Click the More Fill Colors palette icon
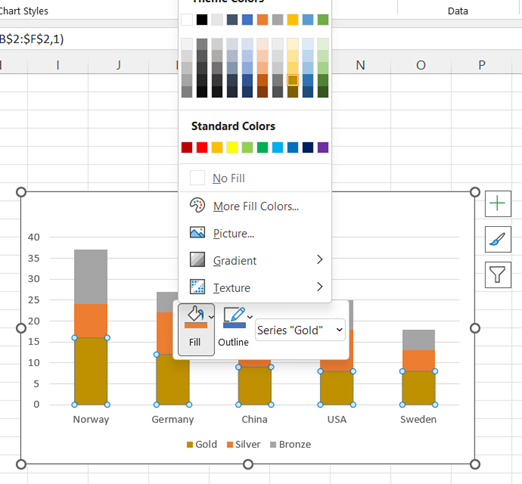Screen dimensions: 522x484 197,205
